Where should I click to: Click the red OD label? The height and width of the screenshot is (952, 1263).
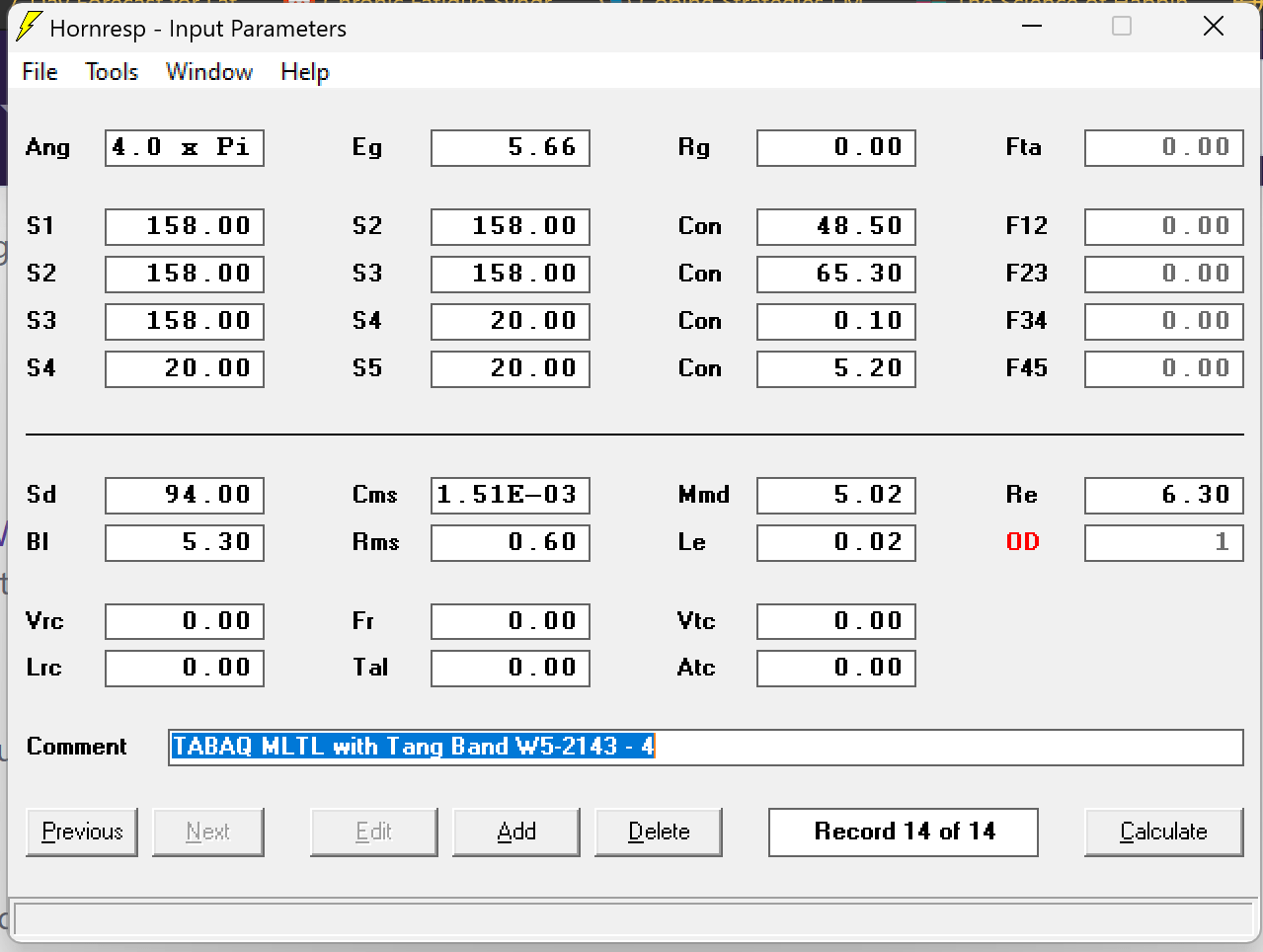tap(1023, 542)
